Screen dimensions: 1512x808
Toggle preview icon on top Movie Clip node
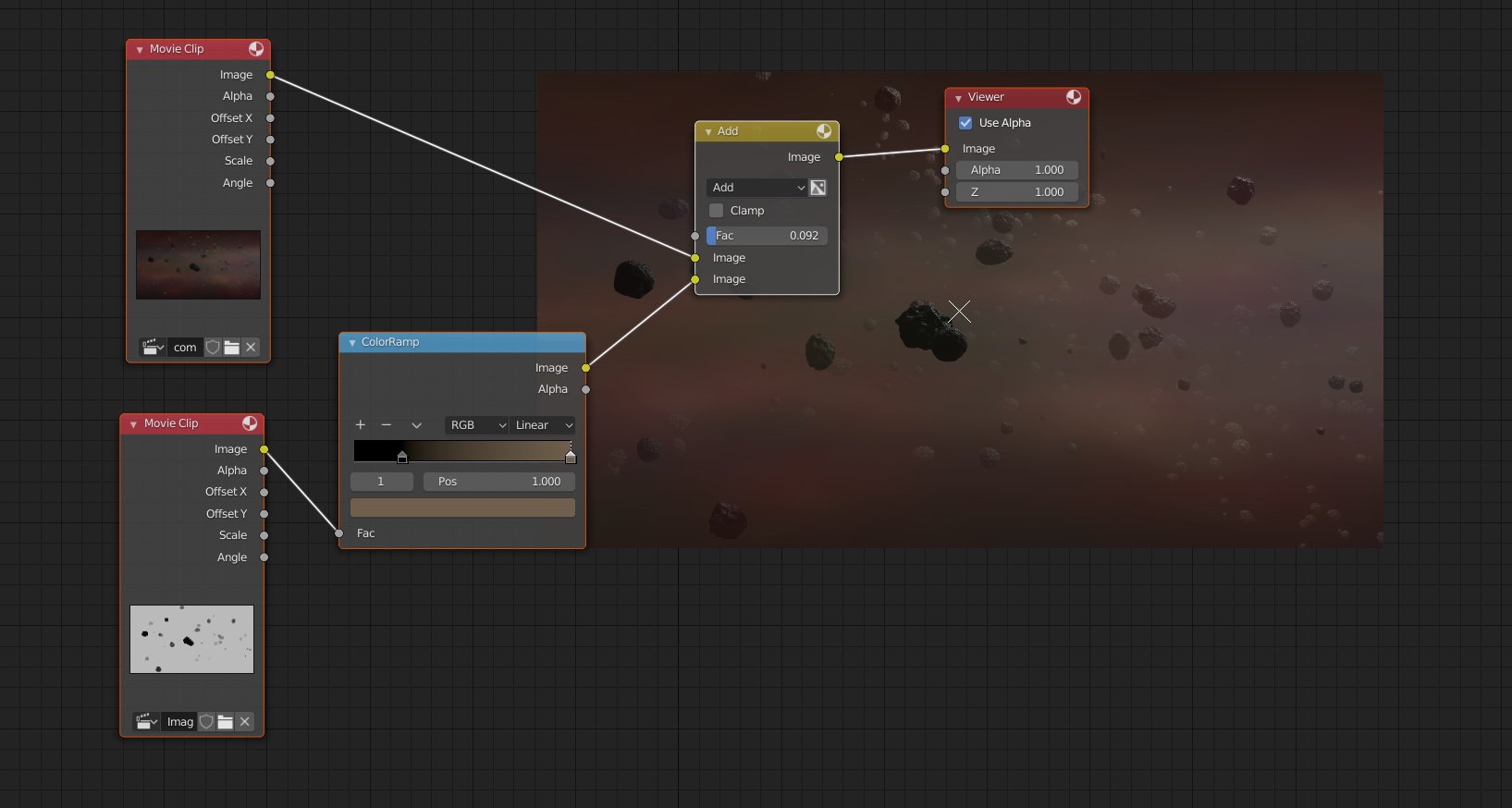256,49
